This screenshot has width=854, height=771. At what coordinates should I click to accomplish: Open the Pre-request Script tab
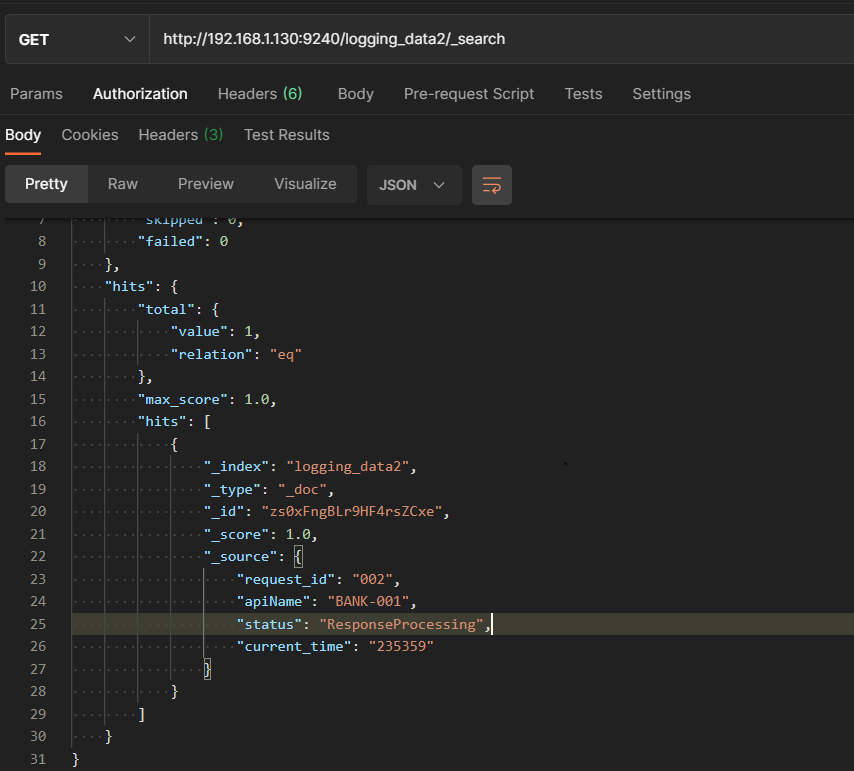(x=469, y=94)
